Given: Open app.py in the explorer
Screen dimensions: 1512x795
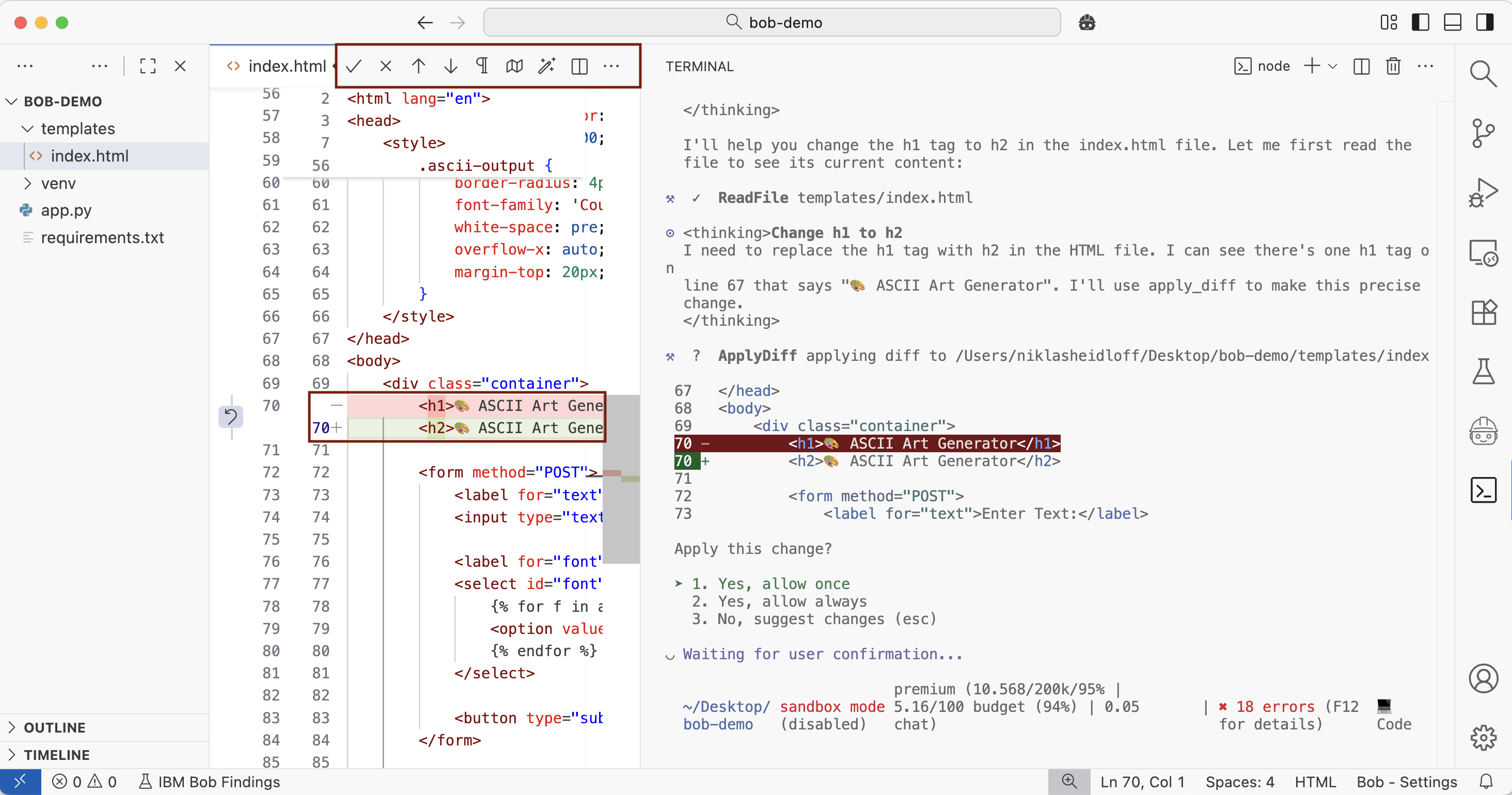Looking at the screenshot, I should point(66,210).
